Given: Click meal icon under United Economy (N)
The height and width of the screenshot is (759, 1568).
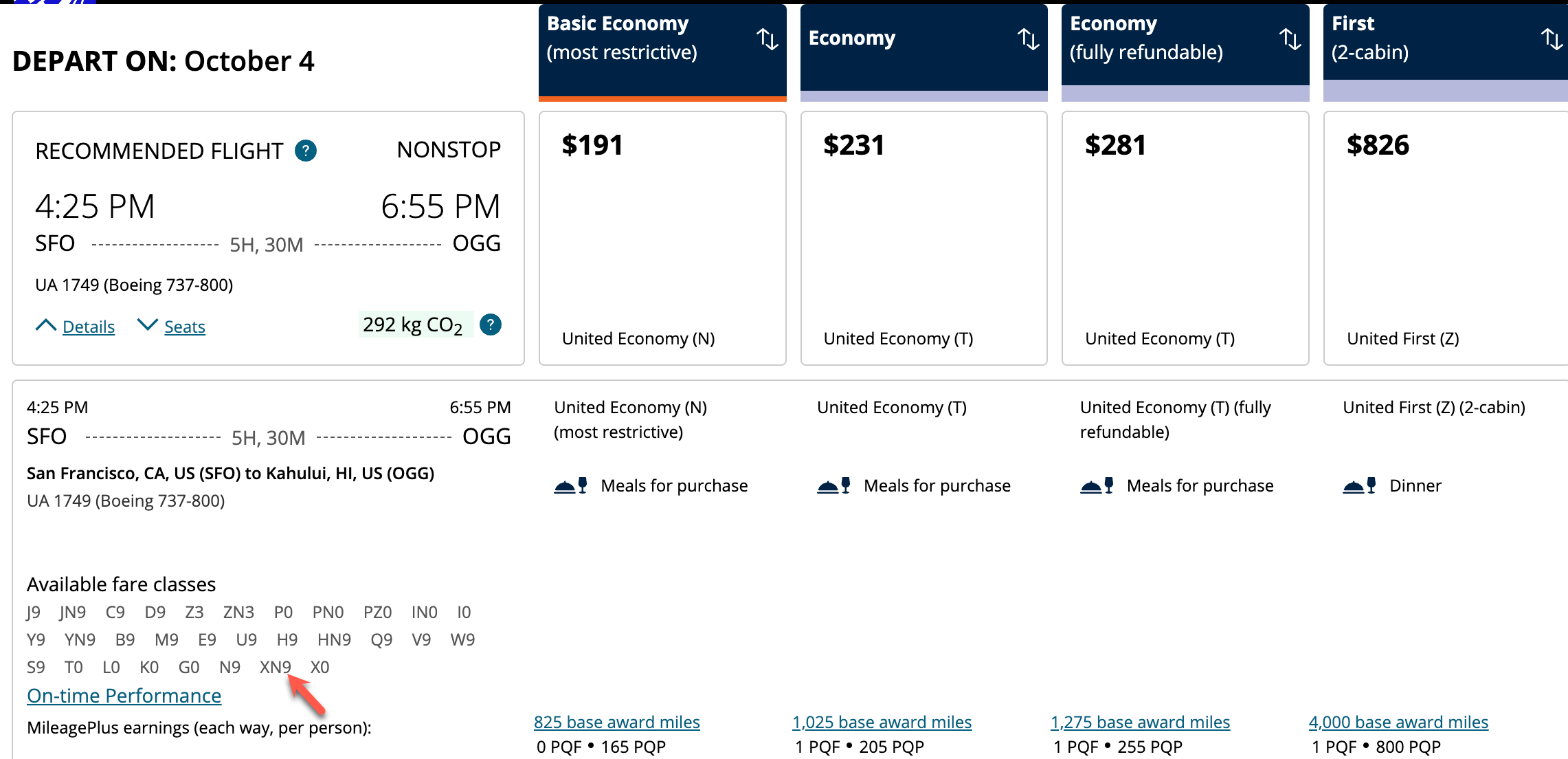Looking at the screenshot, I should 570,486.
